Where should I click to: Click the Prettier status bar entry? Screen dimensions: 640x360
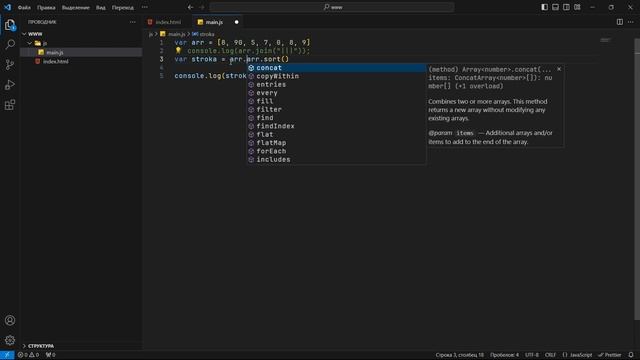(x=610, y=355)
